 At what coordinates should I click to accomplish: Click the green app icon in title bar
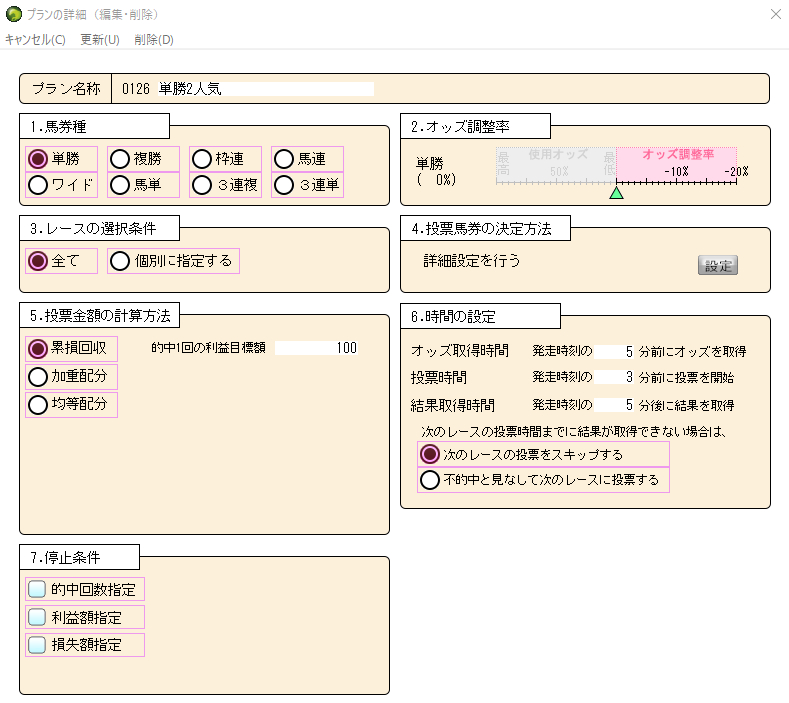(14, 14)
